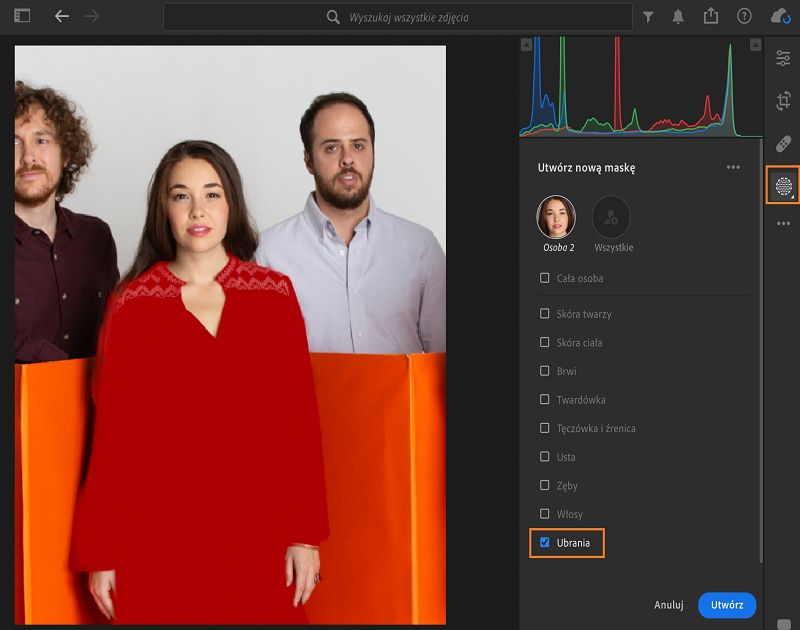Select the Wszystkie all-people option
The width and height of the screenshot is (800, 630).
(611, 217)
